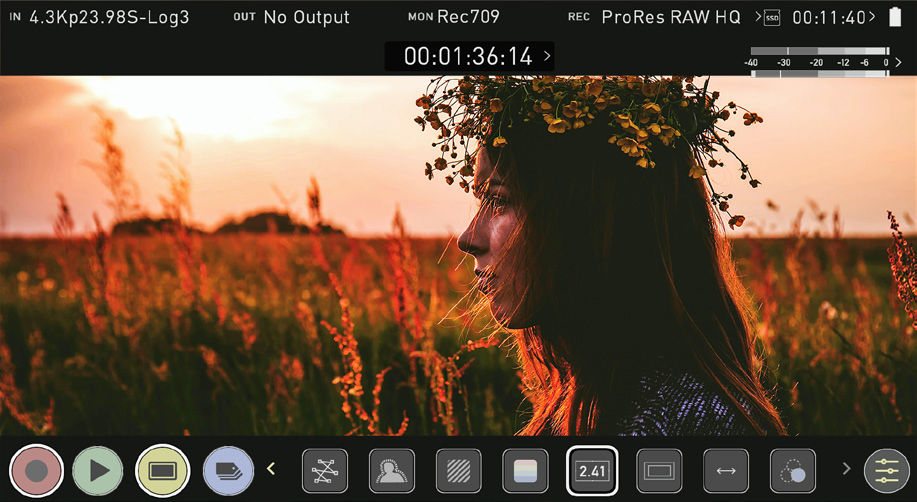Image resolution: width=917 pixels, height=502 pixels.
Task: Open the blue-only exposure tool with nodes icon
Action: 325,469
